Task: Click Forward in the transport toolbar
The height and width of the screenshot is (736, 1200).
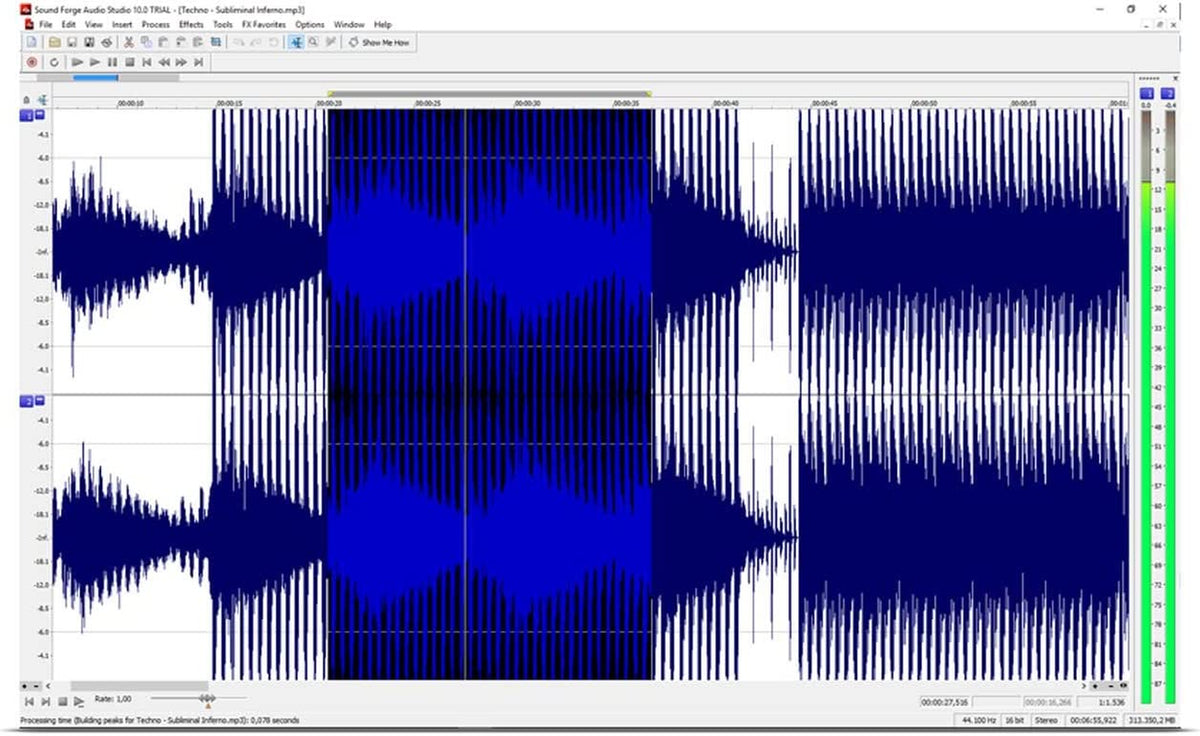Action: point(181,62)
